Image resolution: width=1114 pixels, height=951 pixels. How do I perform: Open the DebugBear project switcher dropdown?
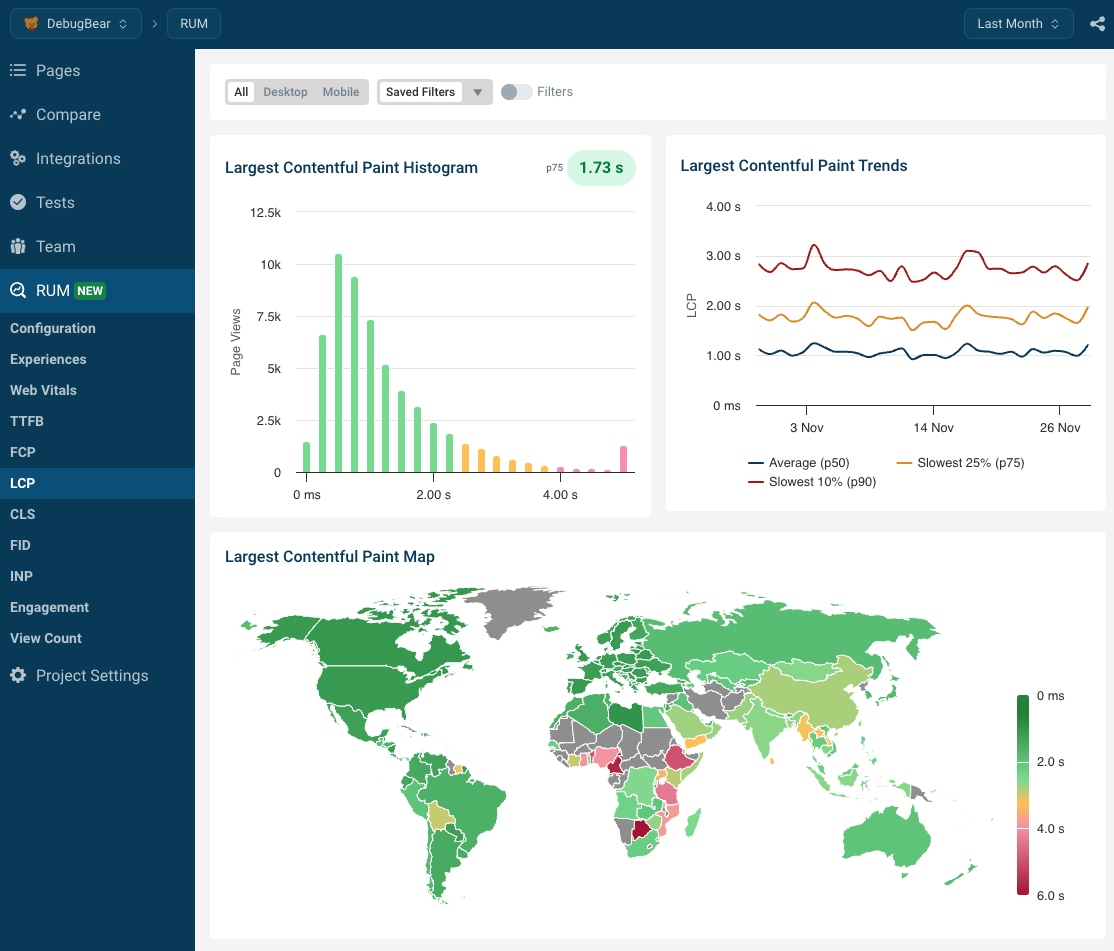tap(76, 23)
